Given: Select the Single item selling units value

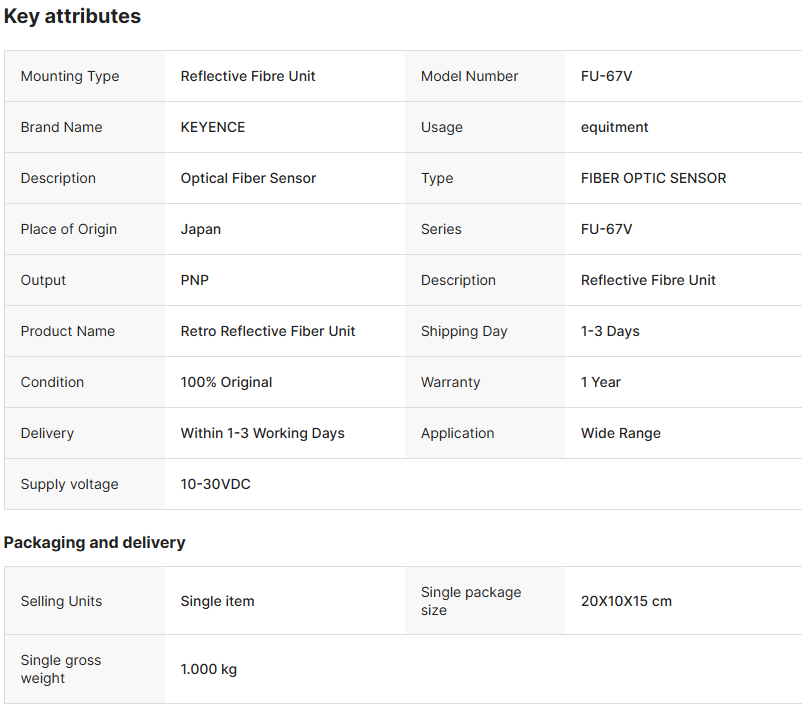Looking at the screenshot, I should pos(217,601).
